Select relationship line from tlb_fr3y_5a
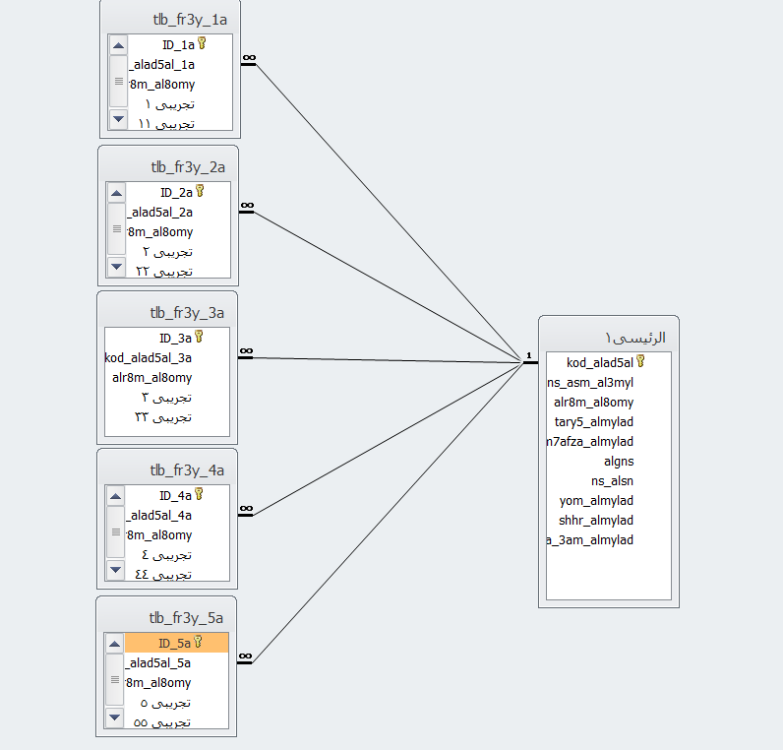Viewport: 783px width, 750px height. click(x=388, y=512)
